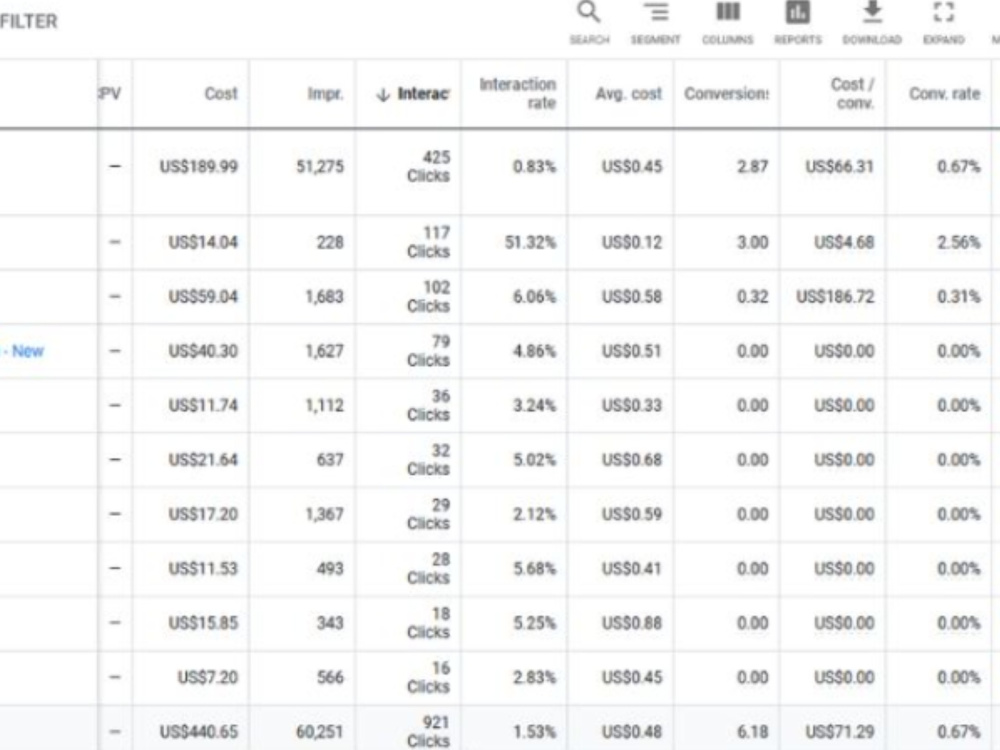Select the 16 Clicks cell

coord(428,677)
